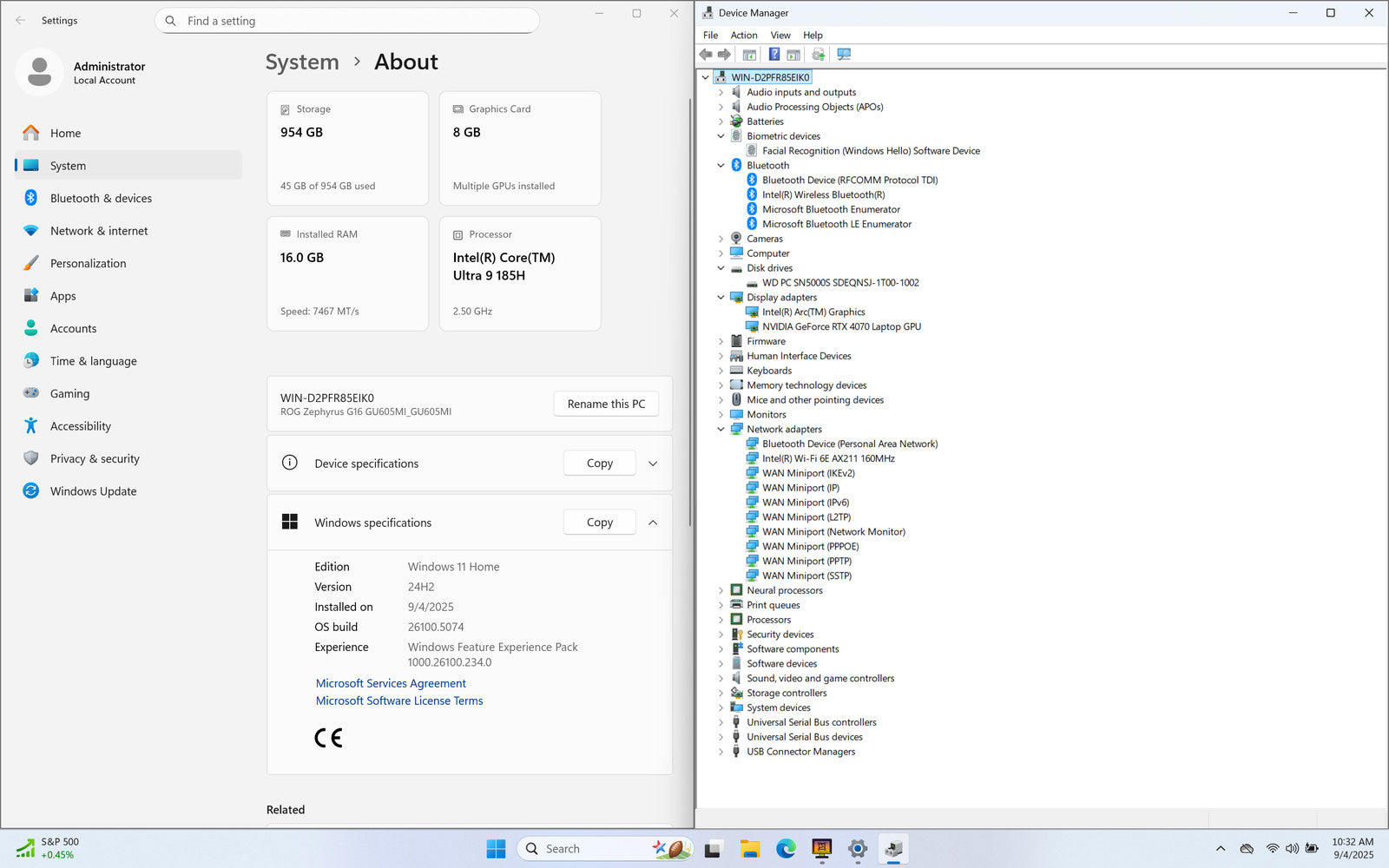Click the blue Help icon in Device Manager

(x=773, y=55)
